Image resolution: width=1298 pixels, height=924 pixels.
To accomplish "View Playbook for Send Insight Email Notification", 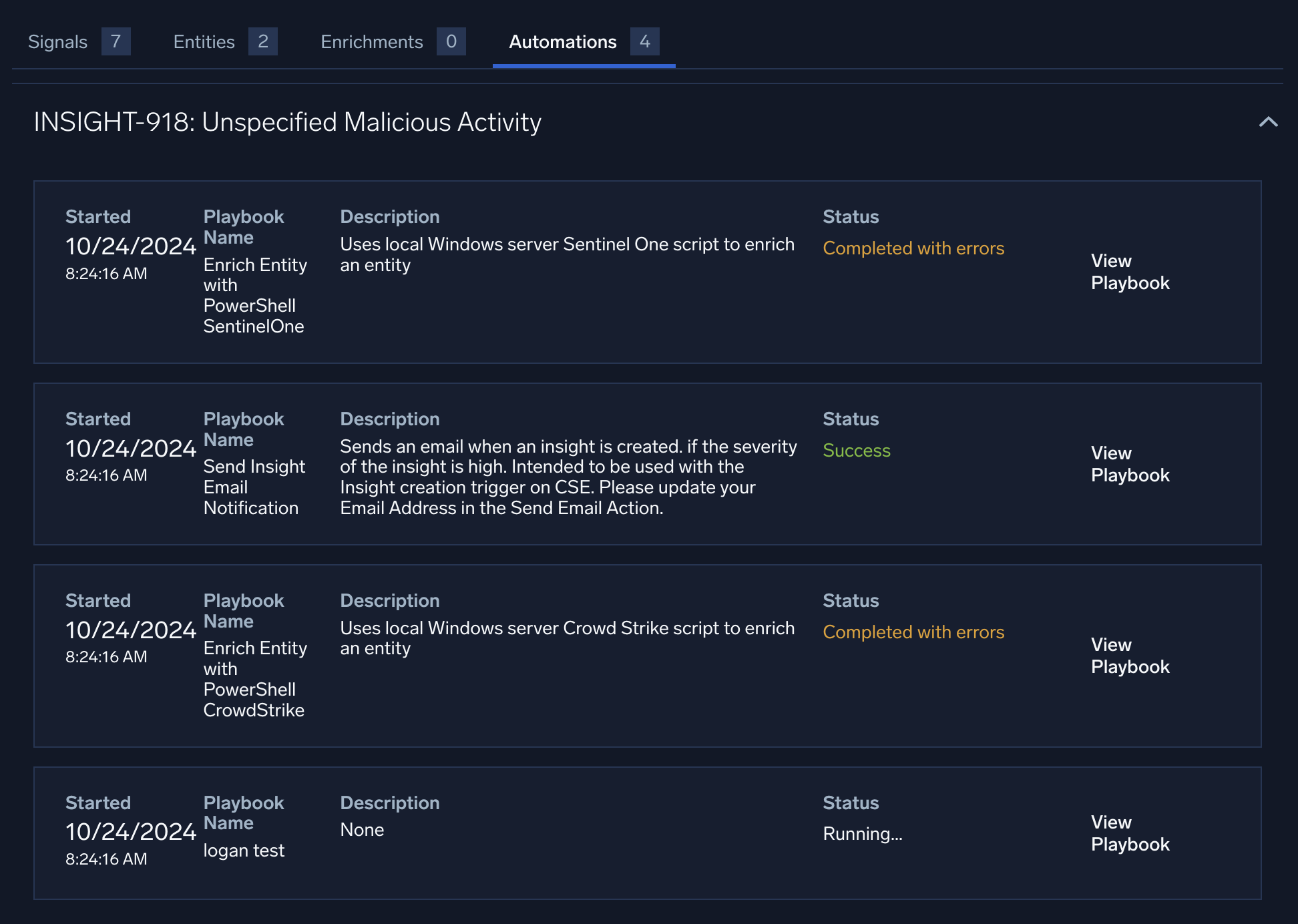I will pyautogui.click(x=1130, y=464).
